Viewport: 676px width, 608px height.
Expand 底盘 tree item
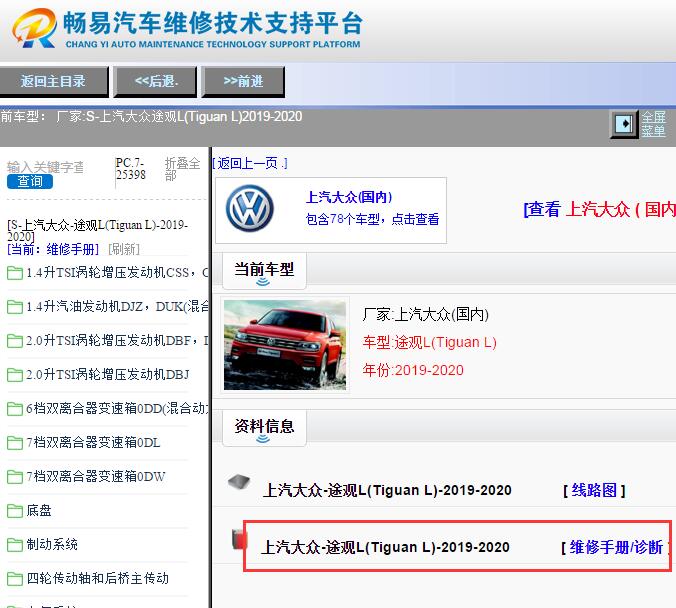coord(39,511)
